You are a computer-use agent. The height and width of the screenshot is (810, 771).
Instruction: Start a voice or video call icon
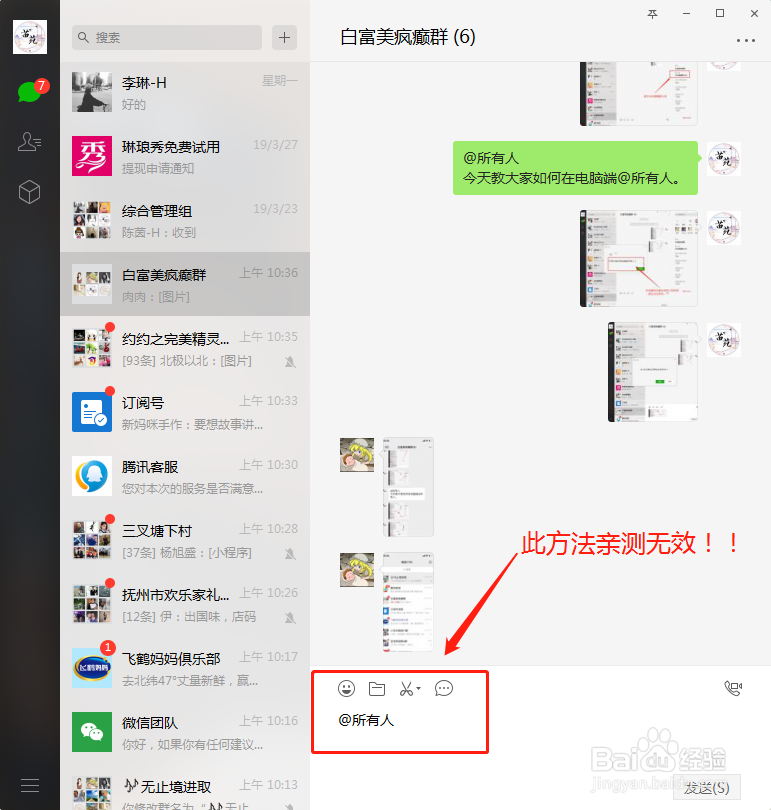[733, 688]
